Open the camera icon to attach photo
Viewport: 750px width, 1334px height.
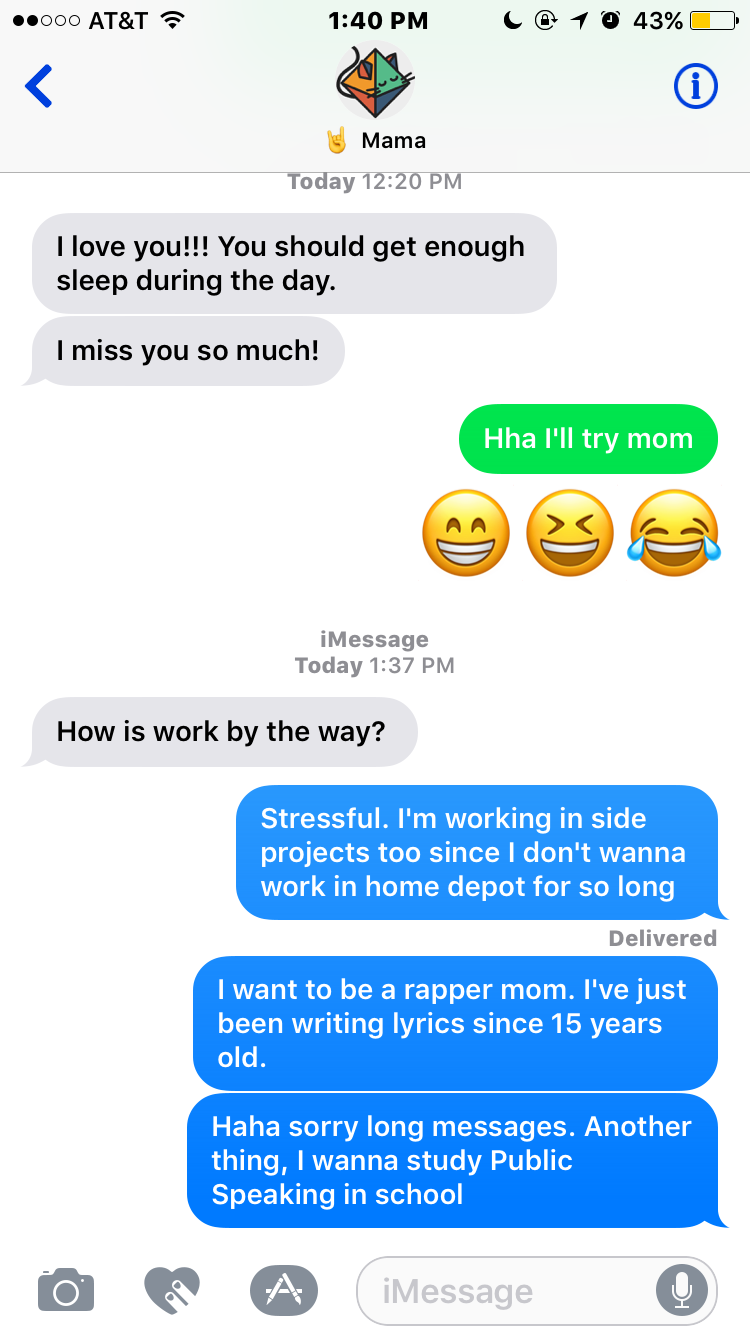(x=66, y=1289)
